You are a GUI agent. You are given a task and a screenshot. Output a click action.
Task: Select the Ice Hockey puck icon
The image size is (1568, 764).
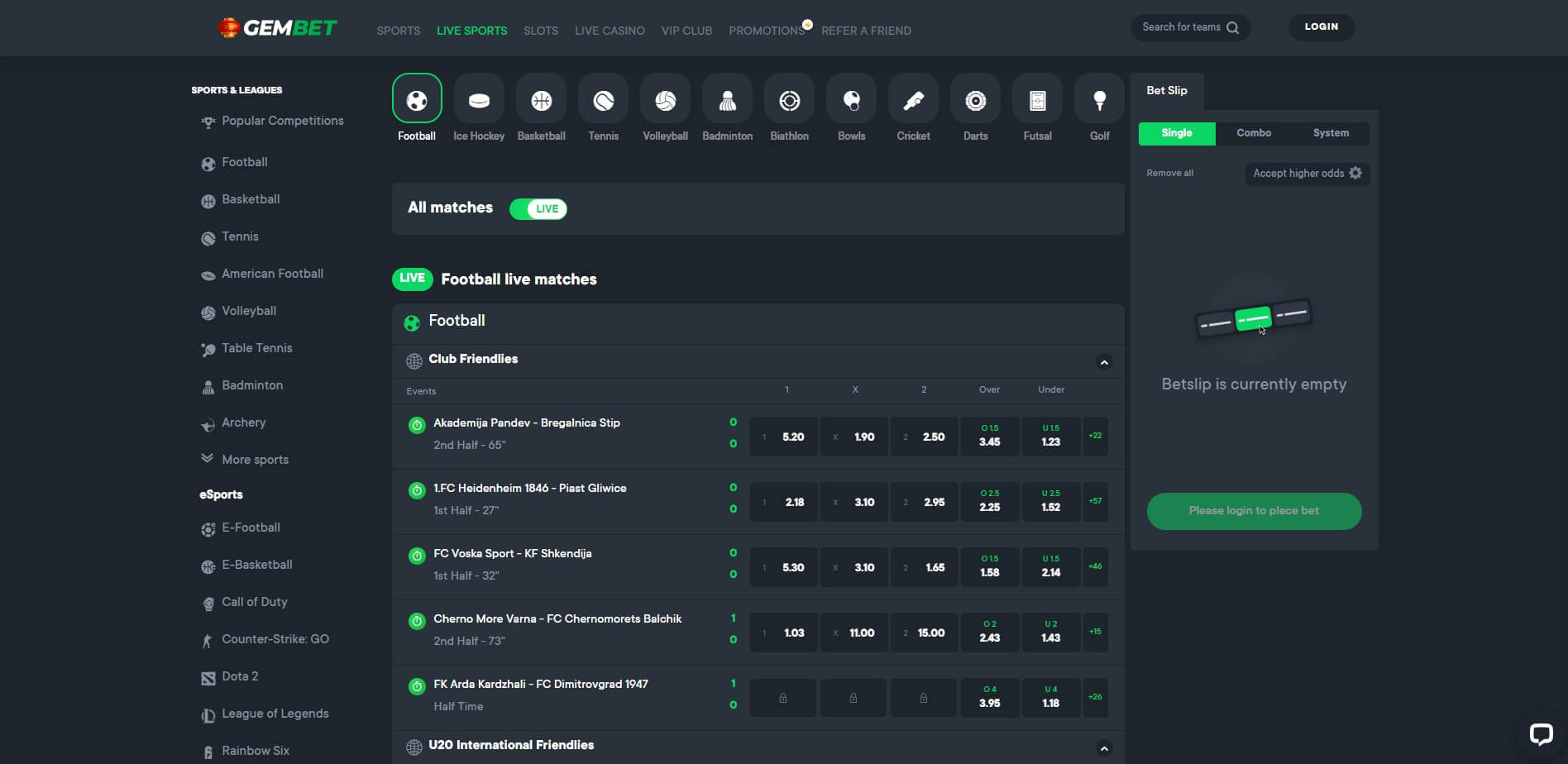(x=479, y=100)
